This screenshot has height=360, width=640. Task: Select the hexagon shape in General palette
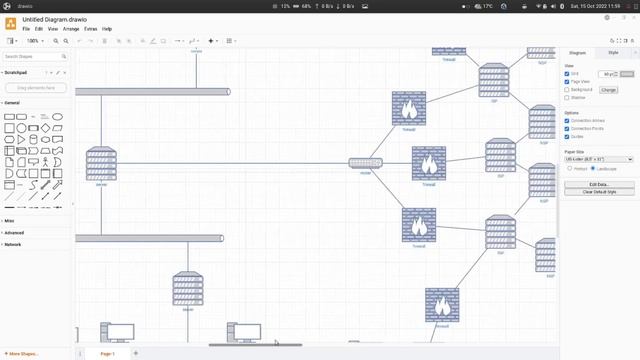[9, 139]
